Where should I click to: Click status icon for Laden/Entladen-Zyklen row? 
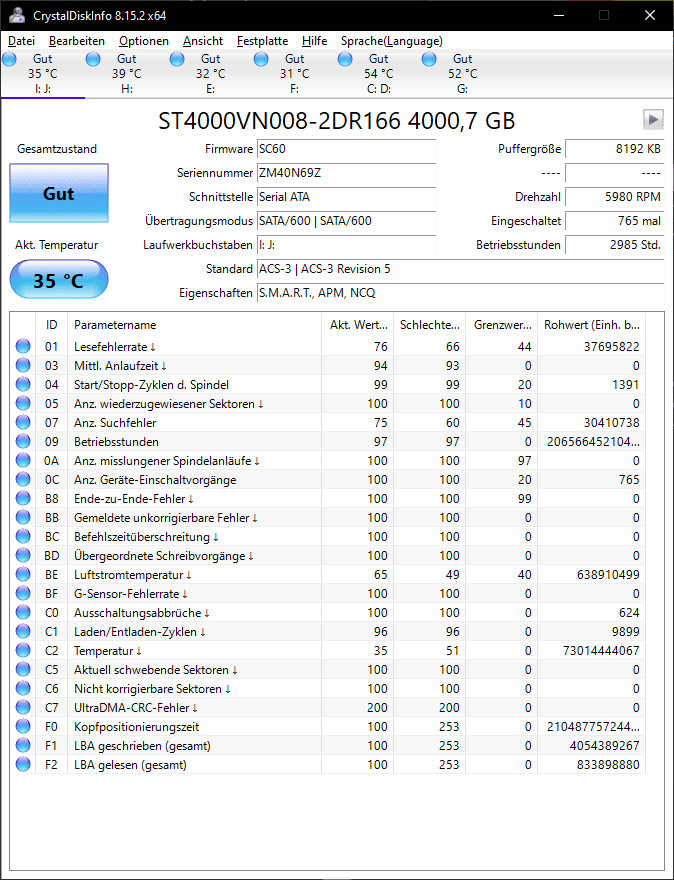point(23,632)
